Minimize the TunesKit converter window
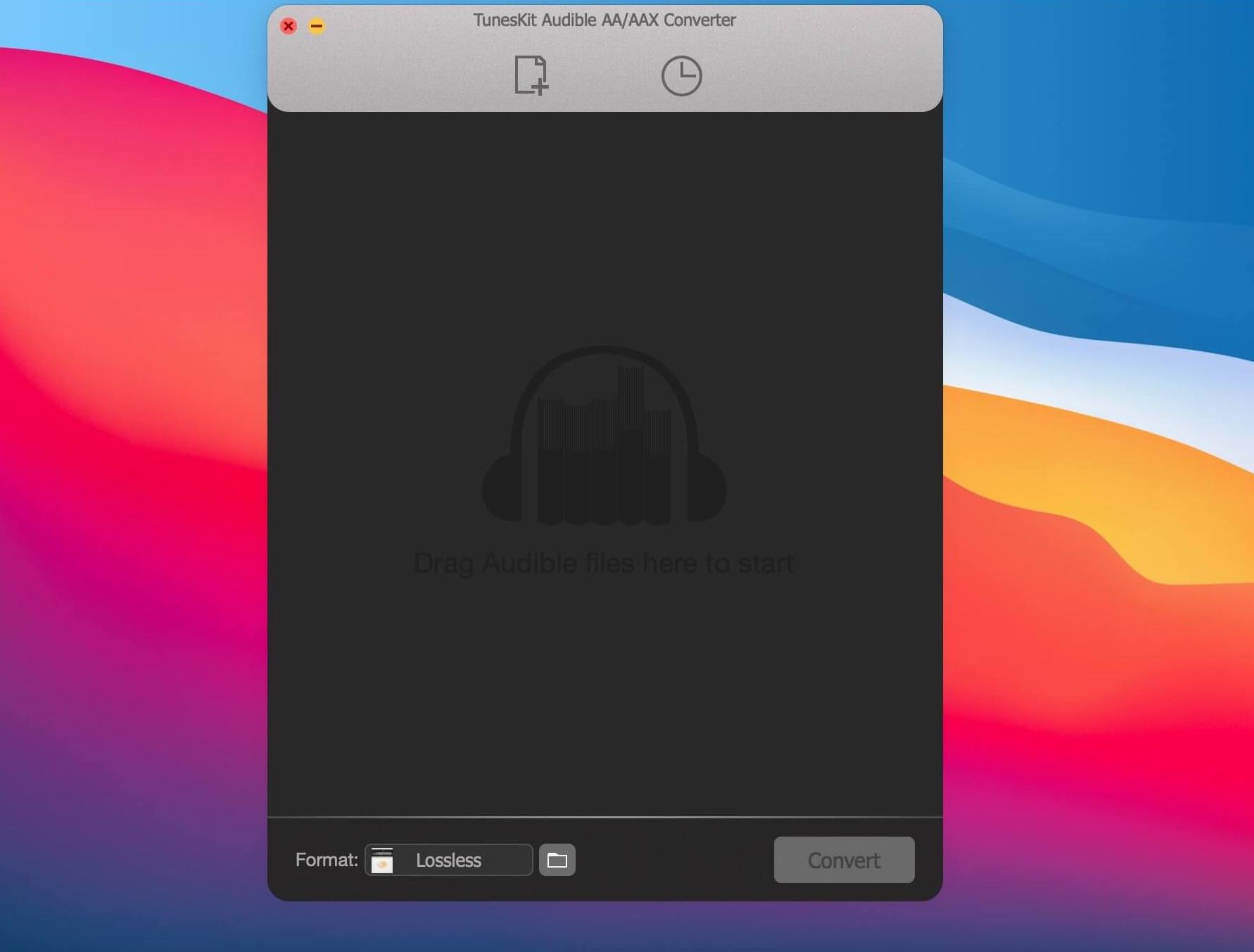The height and width of the screenshot is (952, 1254). (317, 26)
